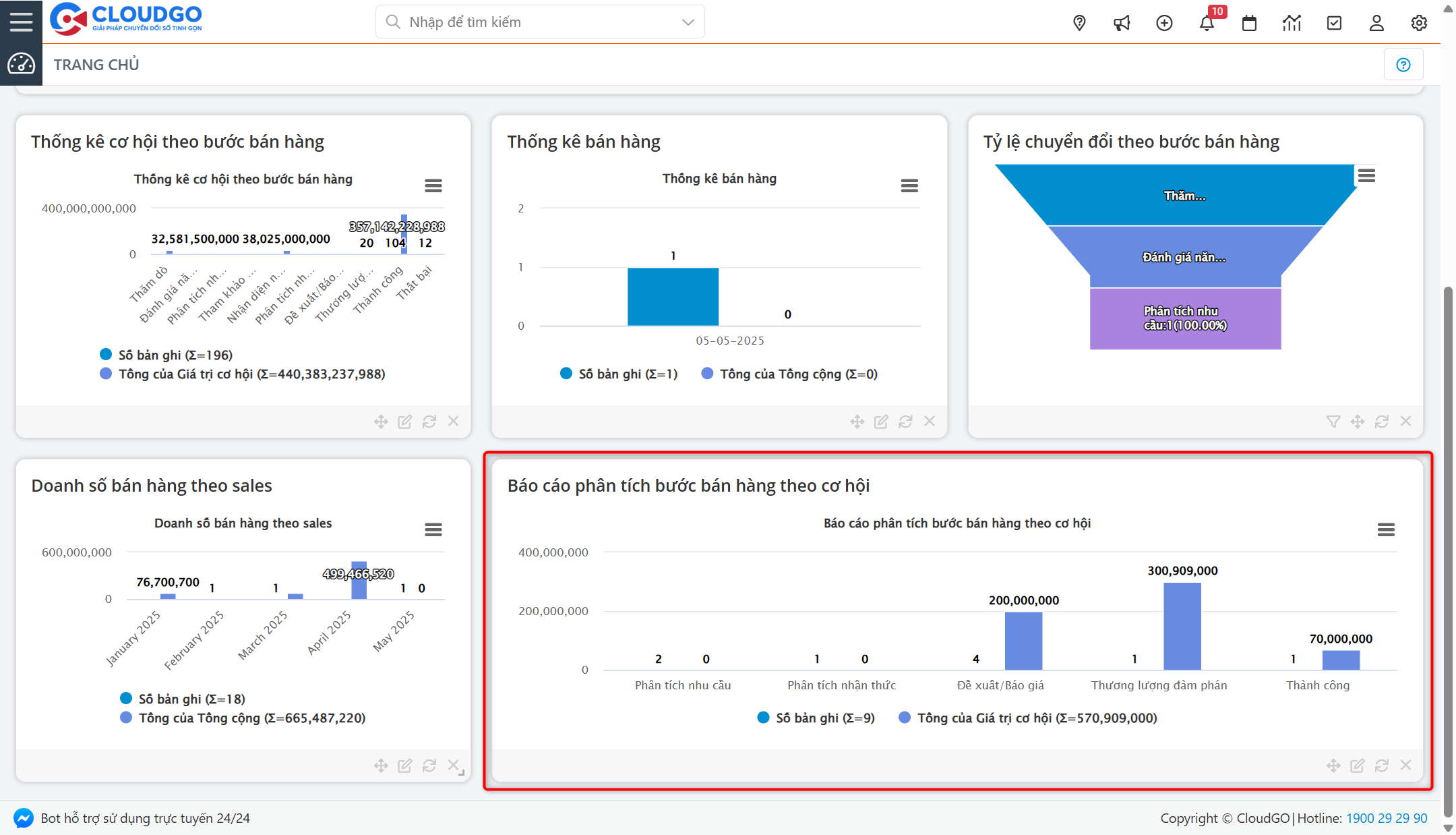Click the hotline 1900 29 29 90 link
Viewport: 1456px width, 835px height.
pyautogui.click(x=1387, y=818)
